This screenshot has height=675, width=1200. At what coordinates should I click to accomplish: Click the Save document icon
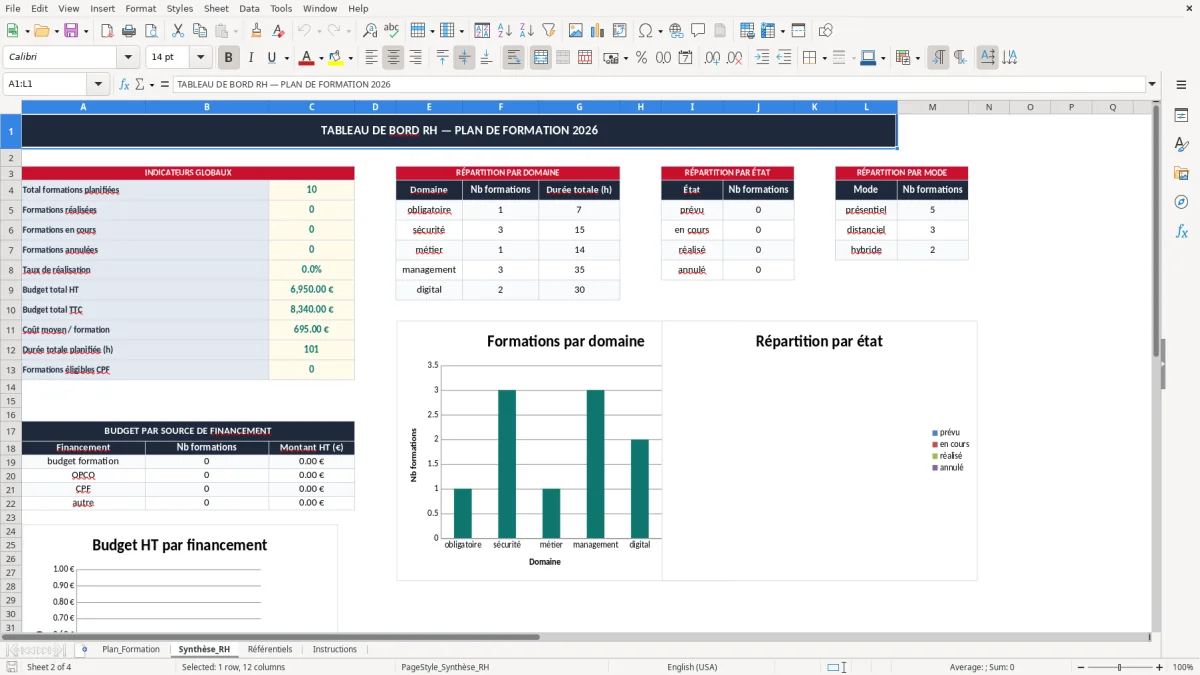[x=71, y=31]
